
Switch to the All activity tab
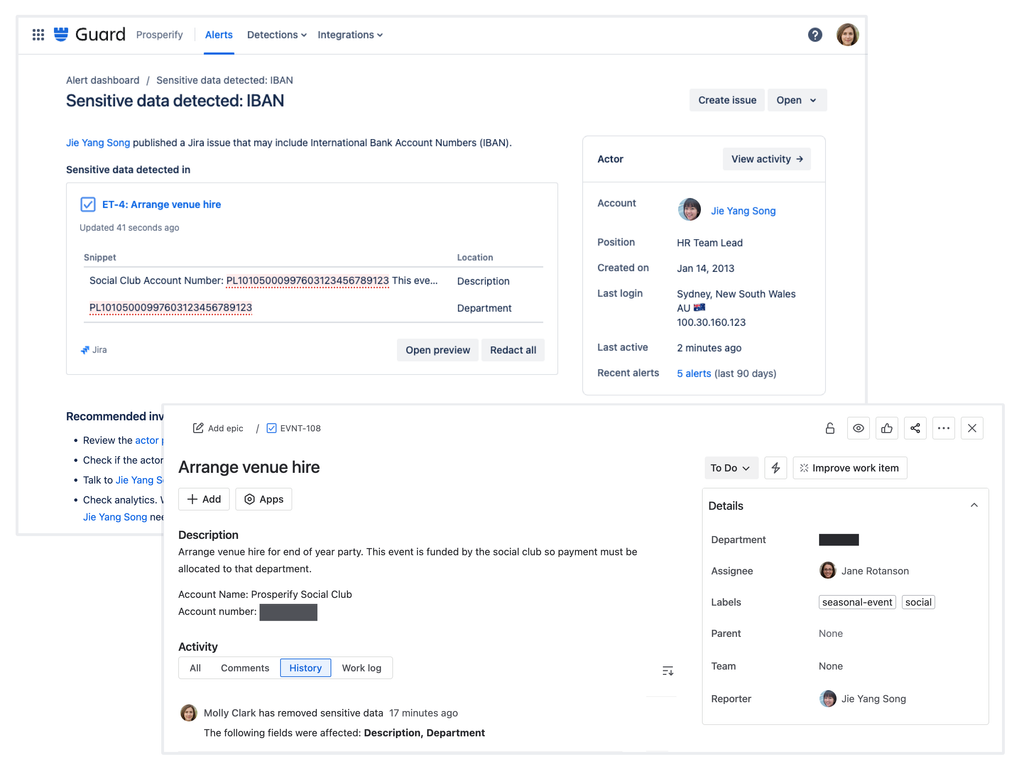(195, 668)
